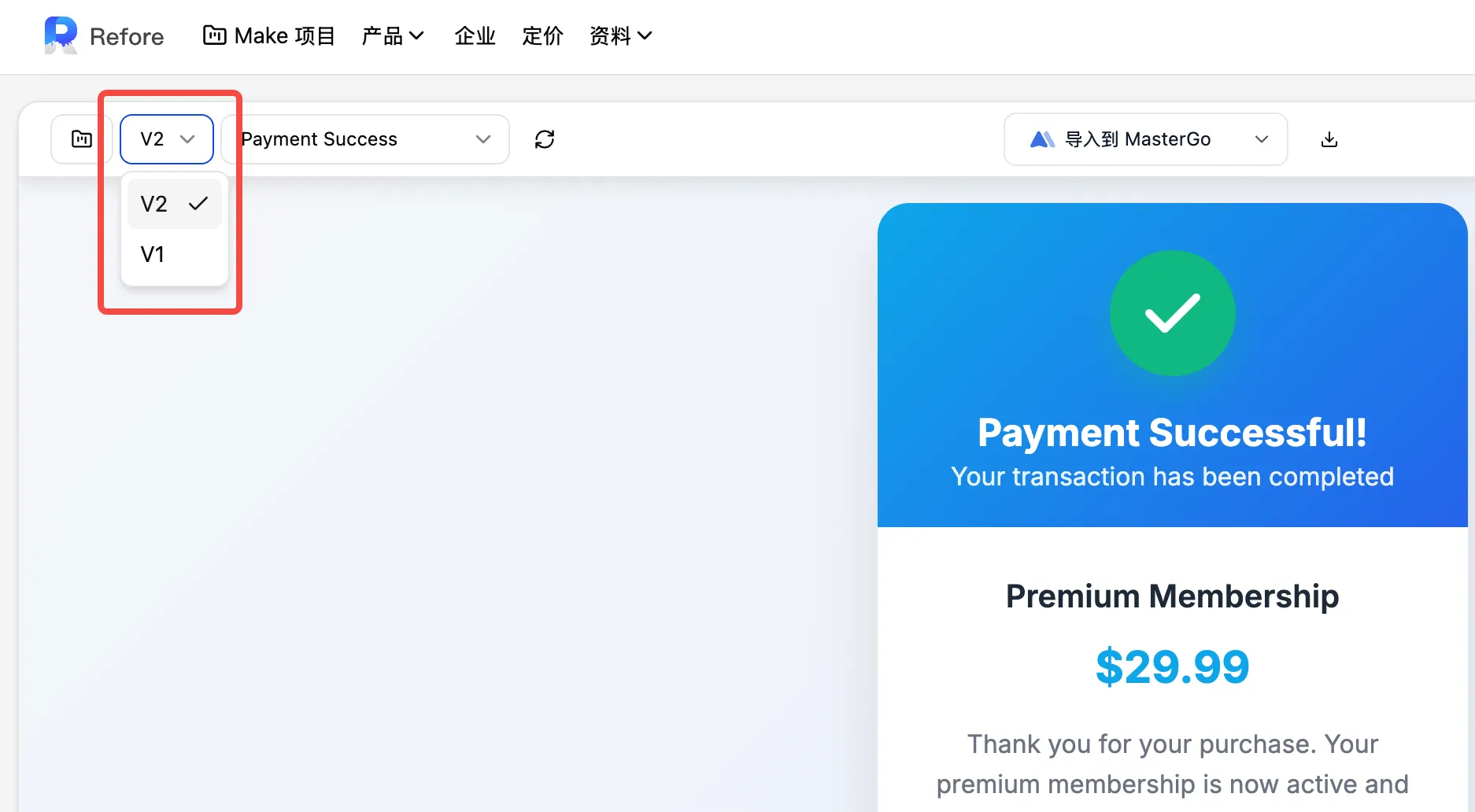Expand the 导入到 MasterGo dropdown arrow

[x=1262, y=139]
